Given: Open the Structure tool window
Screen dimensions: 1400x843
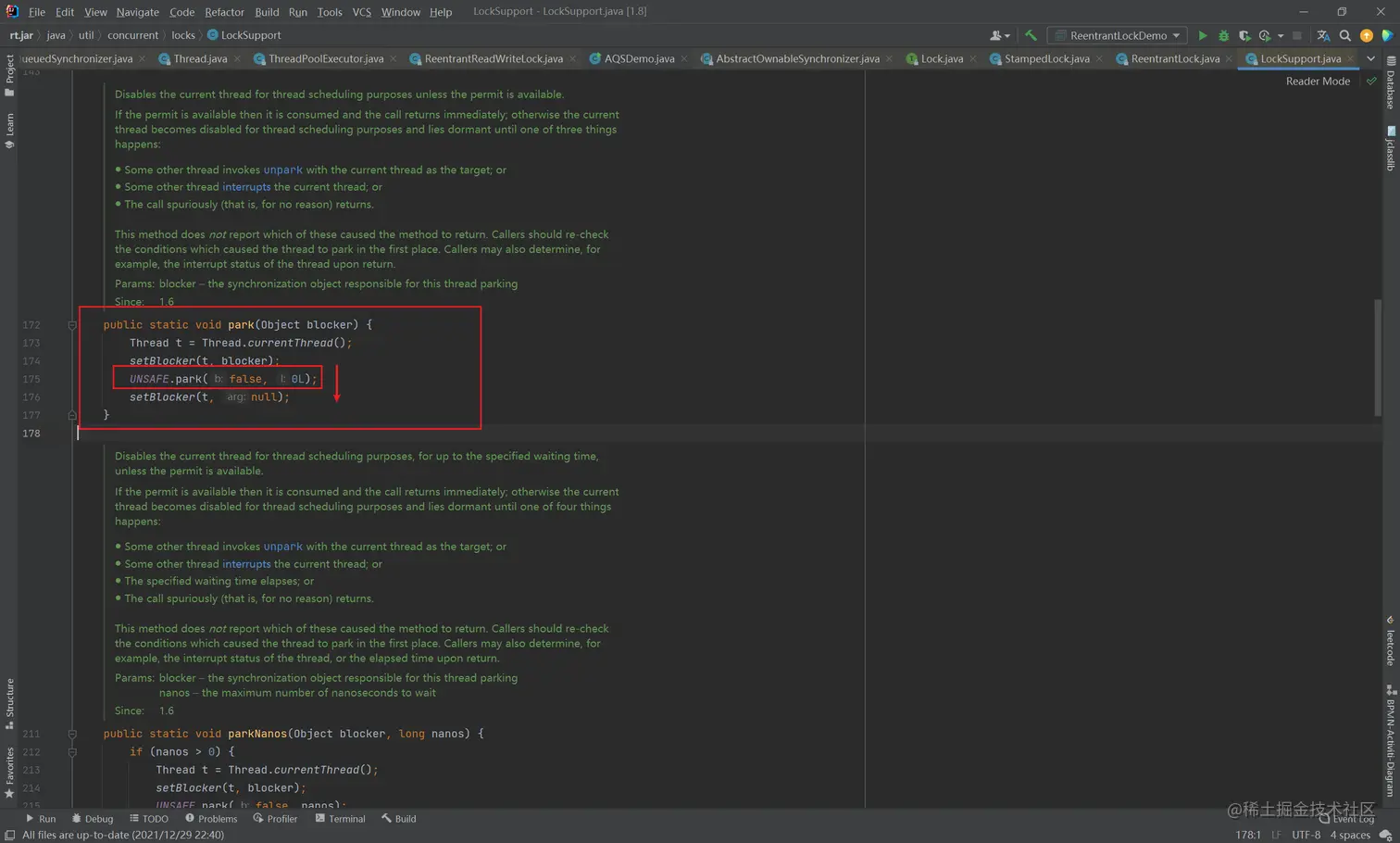Looking at the screenshot, I should (9, 704).
